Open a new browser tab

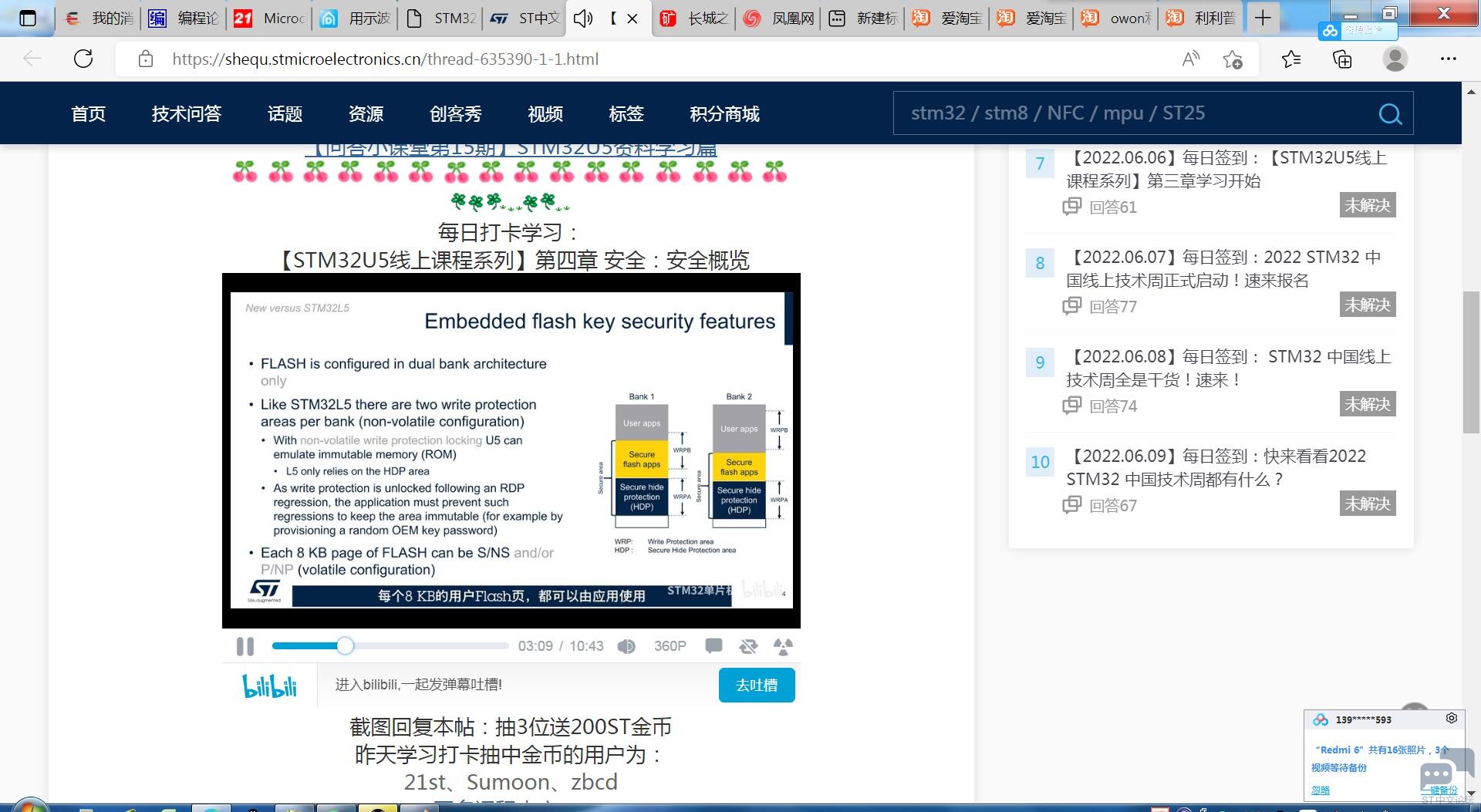pos(1262,19)
